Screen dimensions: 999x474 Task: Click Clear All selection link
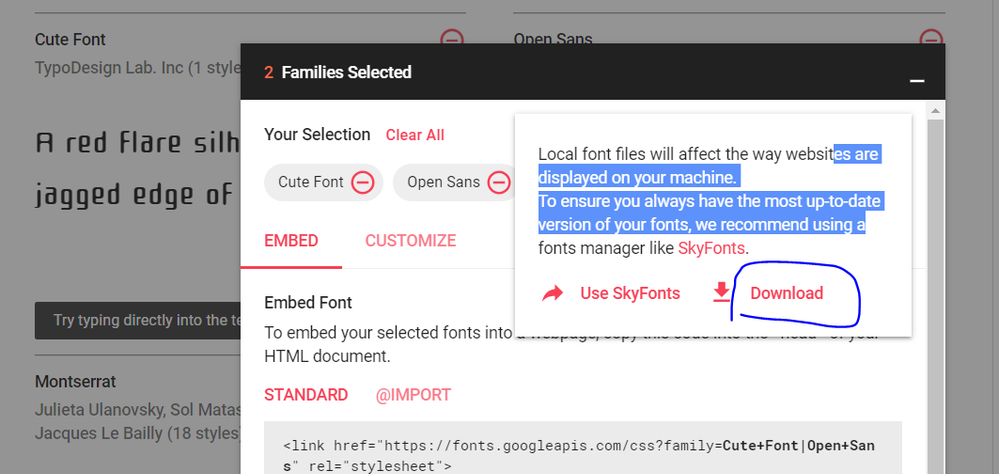coord(415,135)
